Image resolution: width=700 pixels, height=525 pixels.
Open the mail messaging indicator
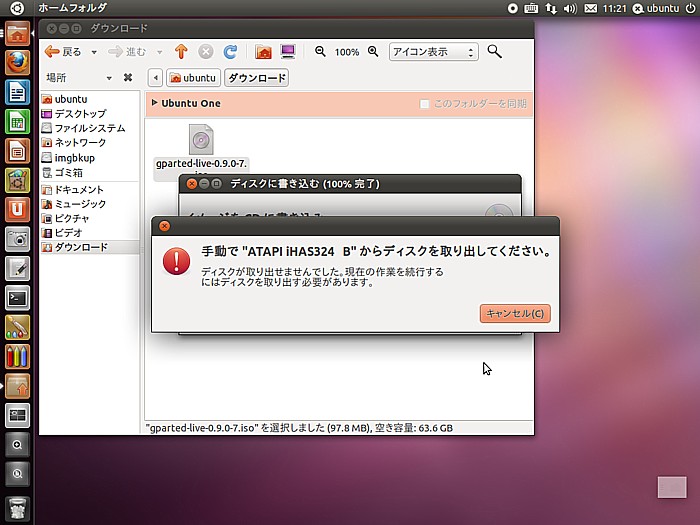(591, 8)
